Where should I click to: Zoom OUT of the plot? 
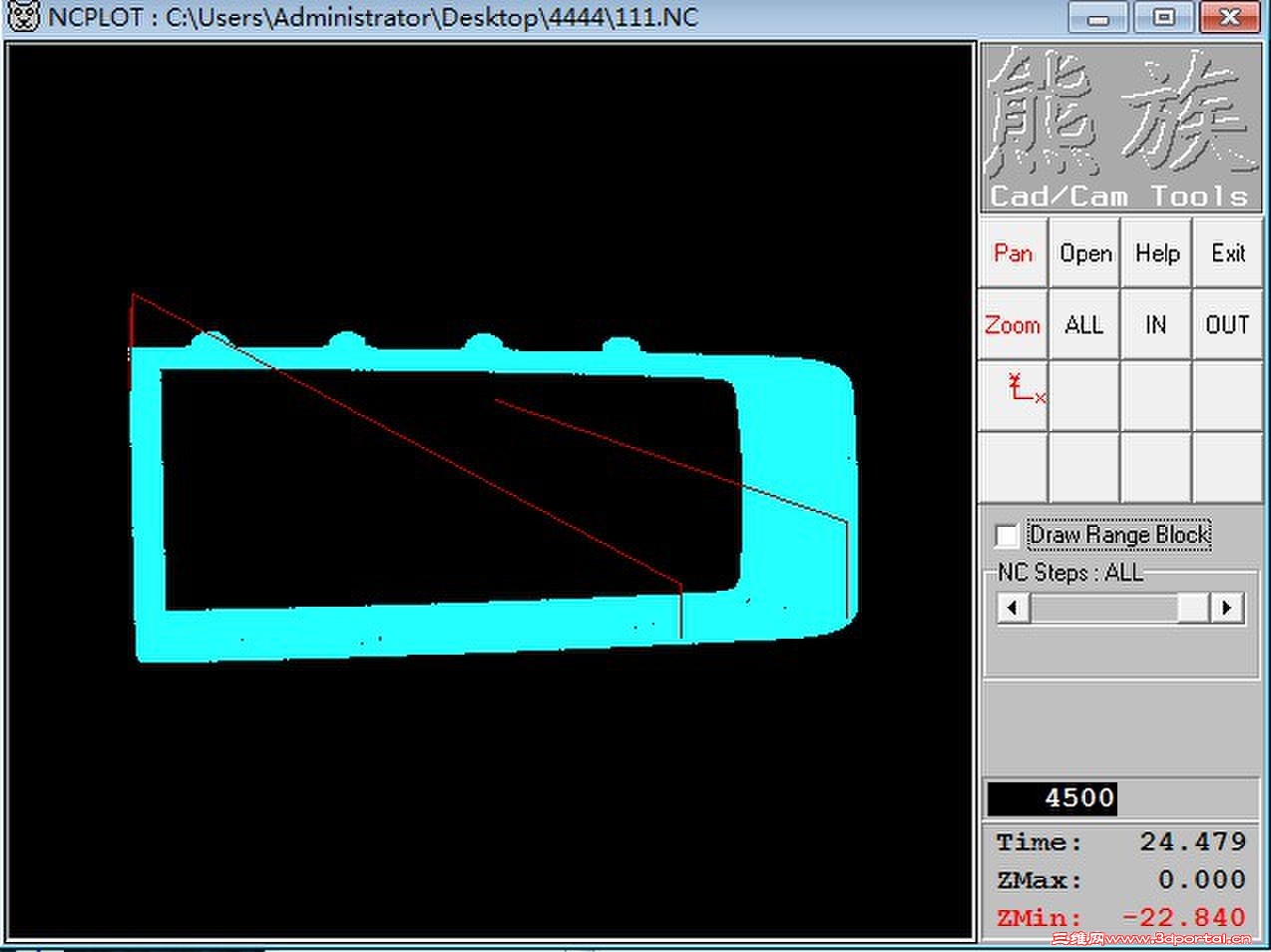(1228, 324)
